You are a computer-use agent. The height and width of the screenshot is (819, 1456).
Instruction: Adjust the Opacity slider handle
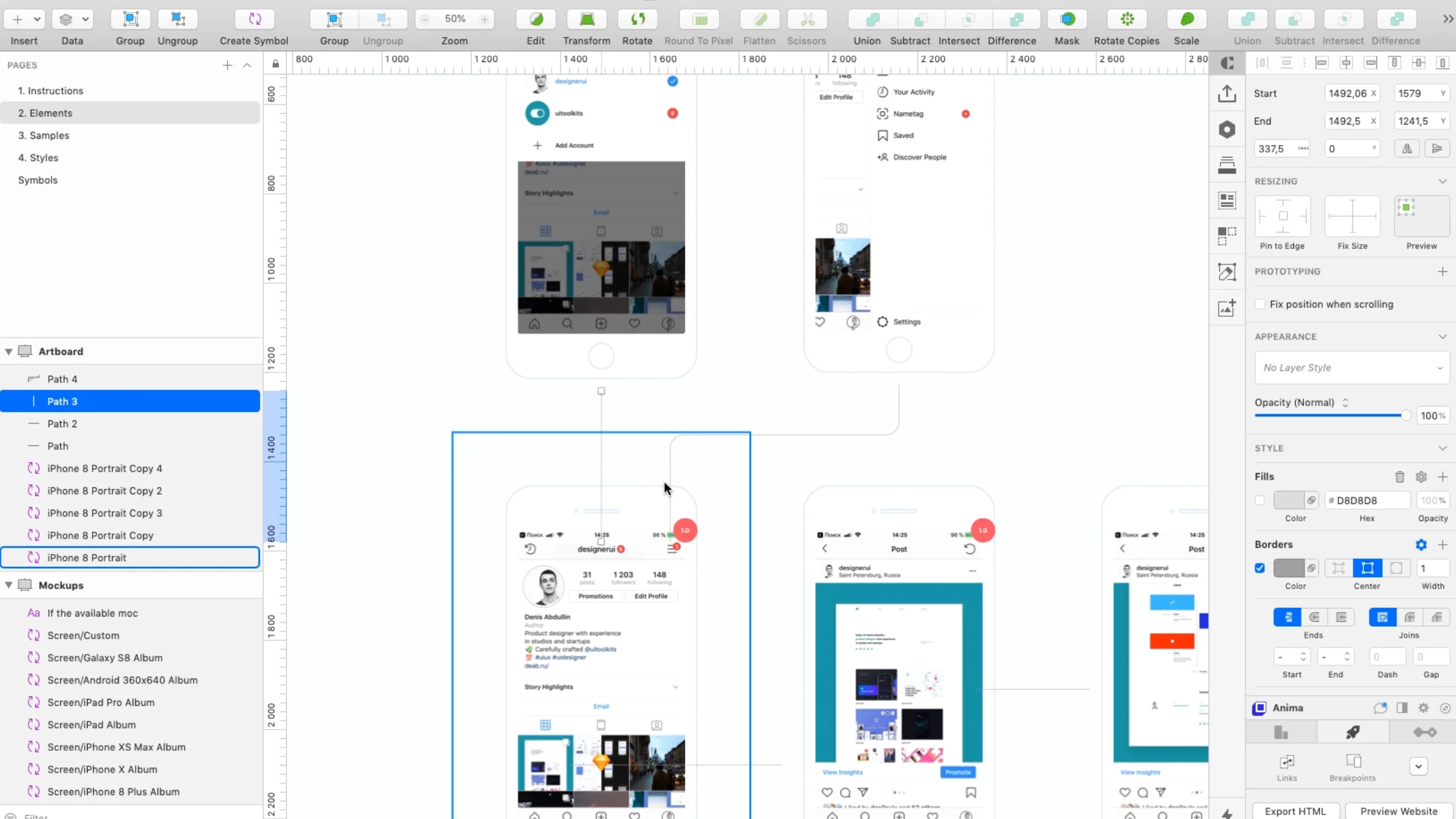[1405, 415]
